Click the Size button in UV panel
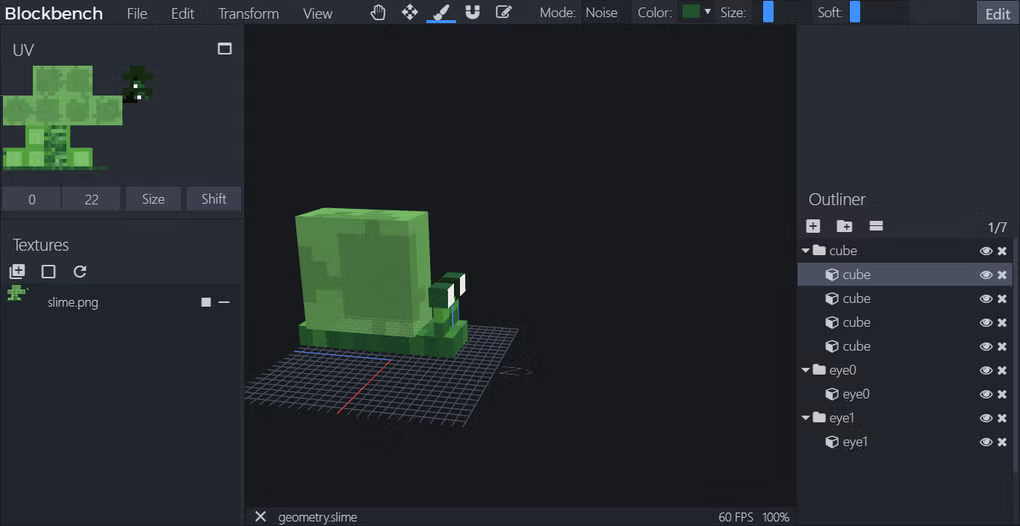The image size is (1020, 526). click(x=153, y=199)
